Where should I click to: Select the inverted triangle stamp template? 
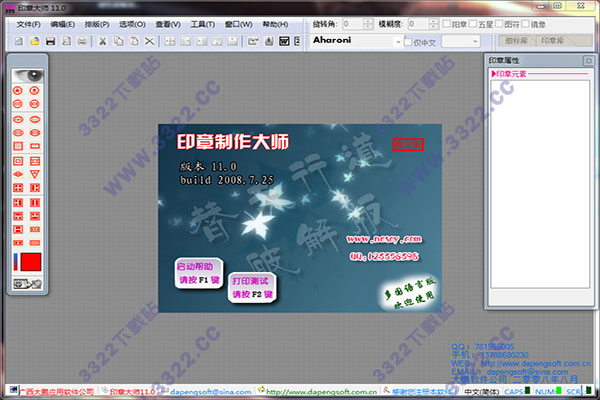(35, 175)
